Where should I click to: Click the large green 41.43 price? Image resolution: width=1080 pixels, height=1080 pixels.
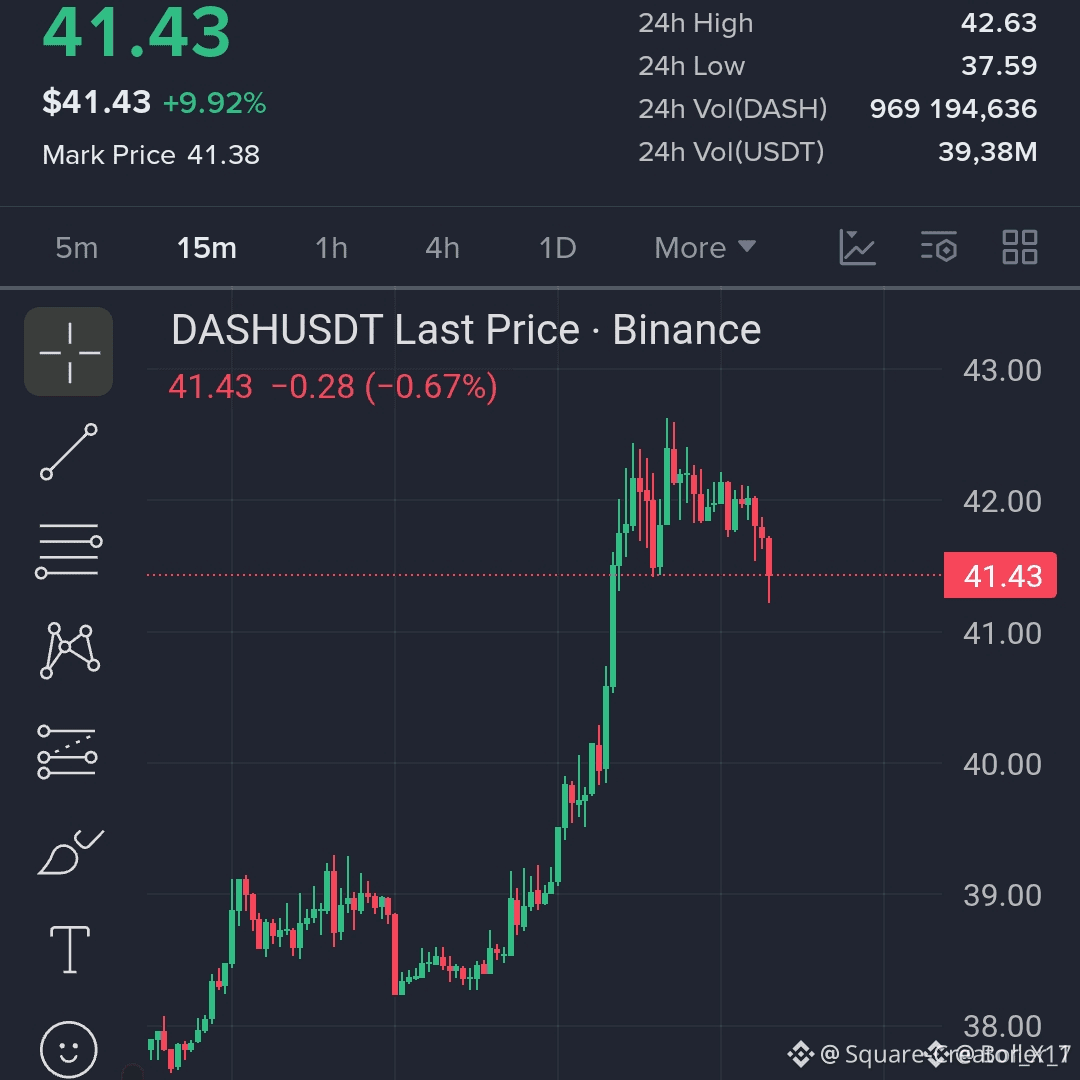136,32
